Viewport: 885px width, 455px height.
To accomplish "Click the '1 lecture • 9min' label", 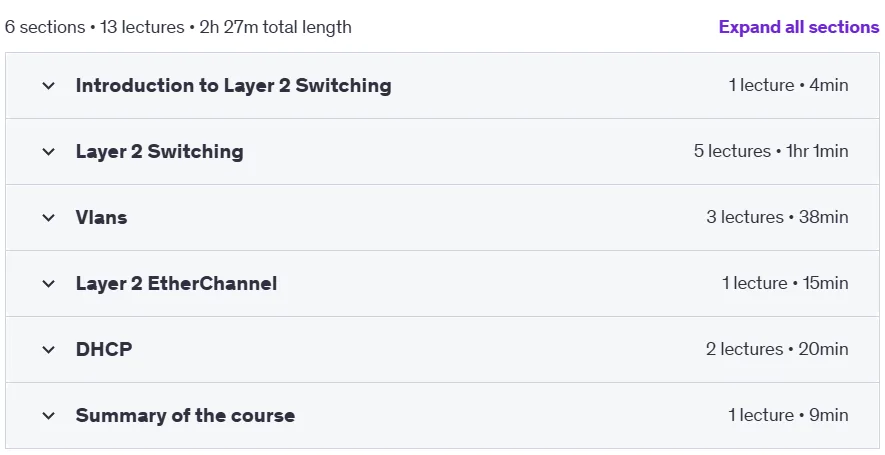I will coord(788,415).
